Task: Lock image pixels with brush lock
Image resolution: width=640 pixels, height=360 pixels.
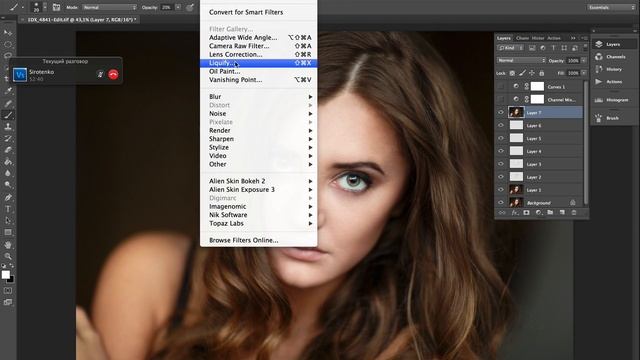Action: click(522, 73)
